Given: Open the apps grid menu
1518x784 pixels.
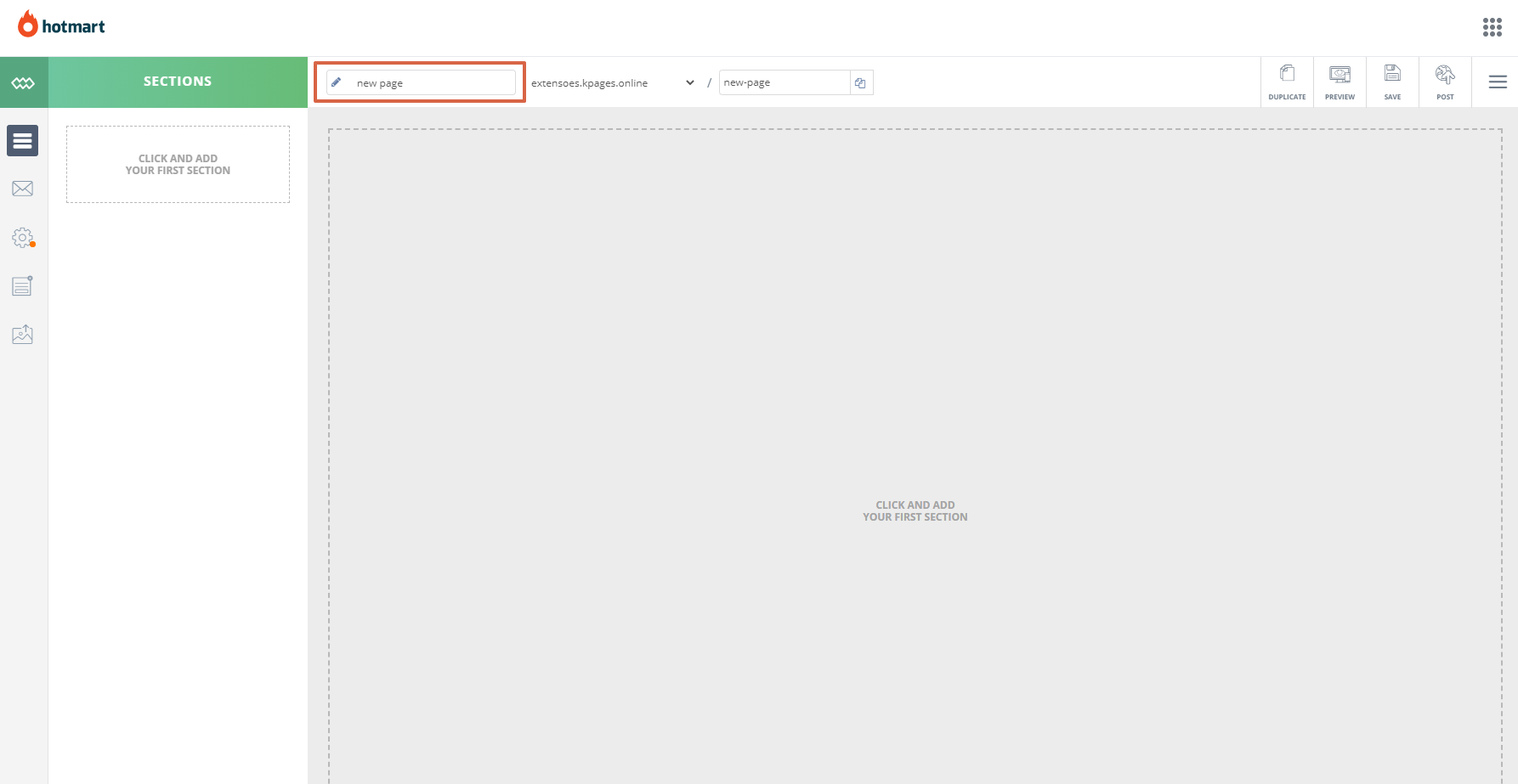Looking at the screenshot, I should pyautogui.click(x=1492, y=27).
